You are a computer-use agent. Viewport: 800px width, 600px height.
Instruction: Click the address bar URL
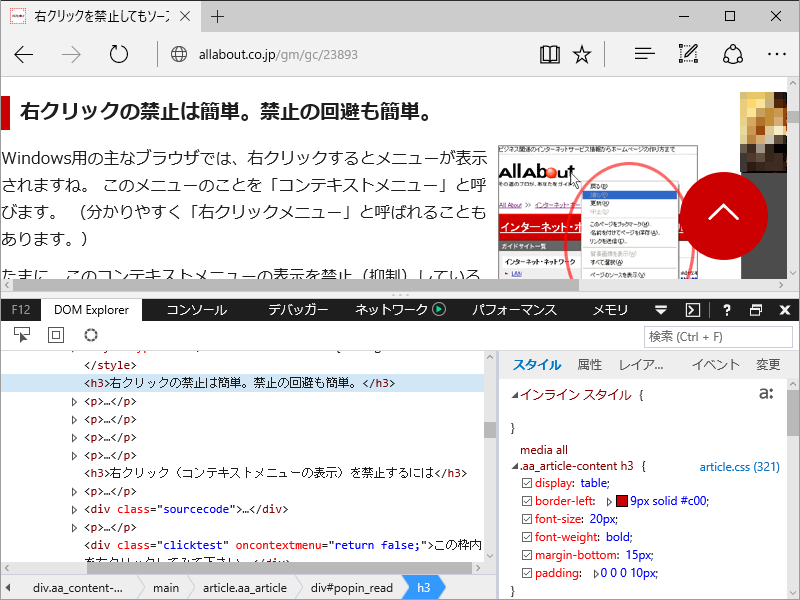[x=278, y=55]
